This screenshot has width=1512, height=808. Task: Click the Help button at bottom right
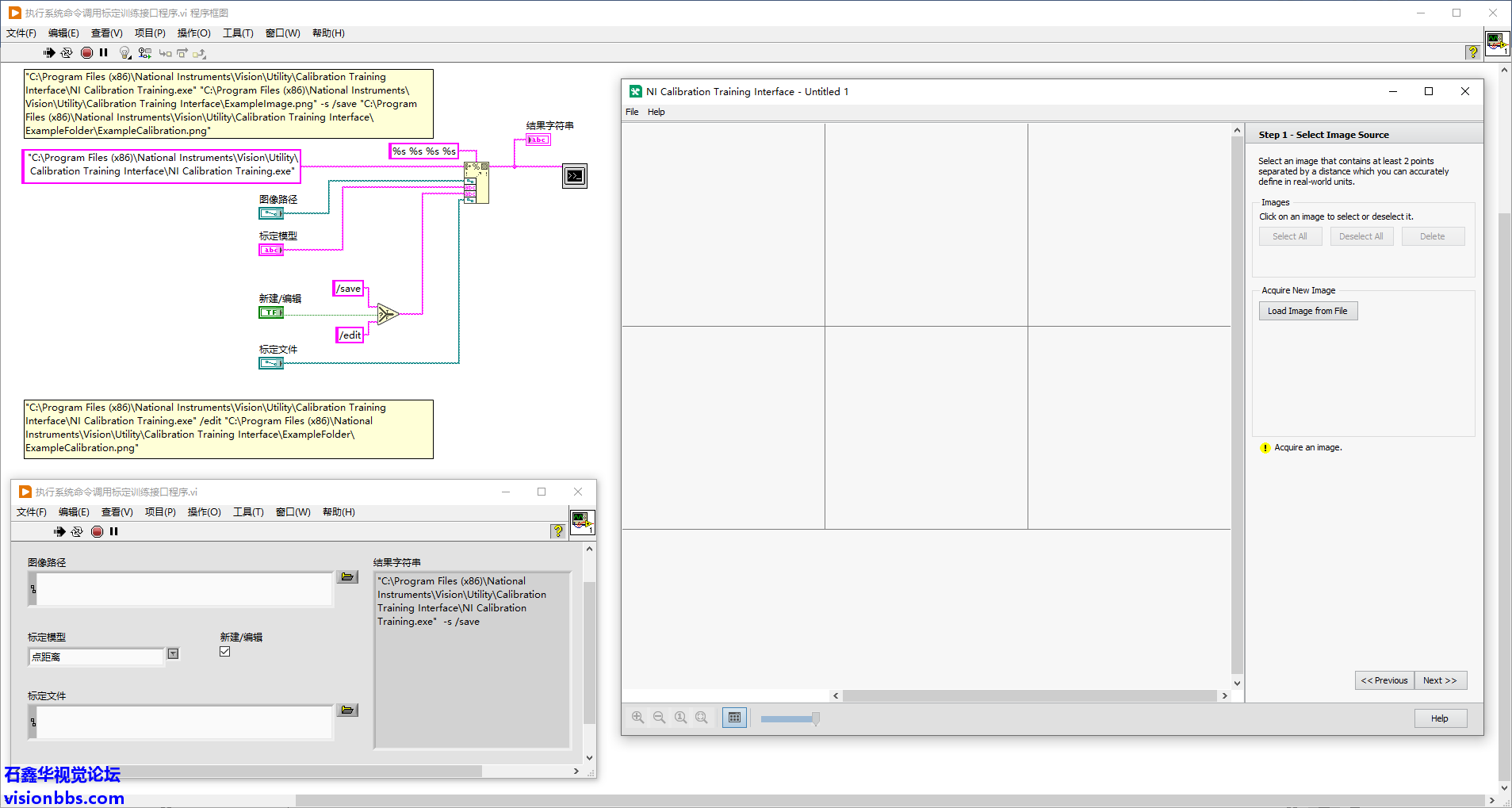click(1441, 718)
